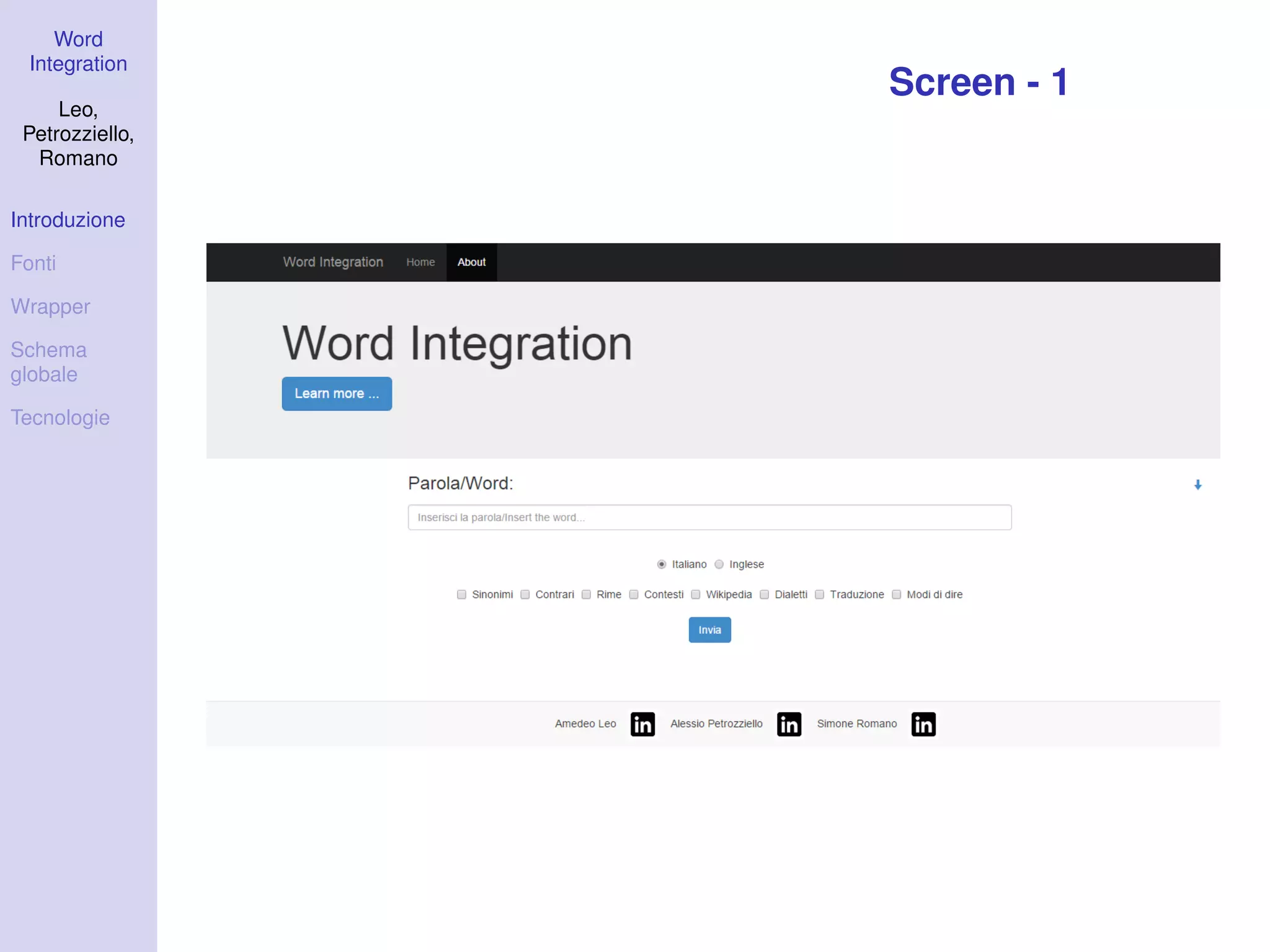Click the blue down arrow icon

click(1198, 485)
